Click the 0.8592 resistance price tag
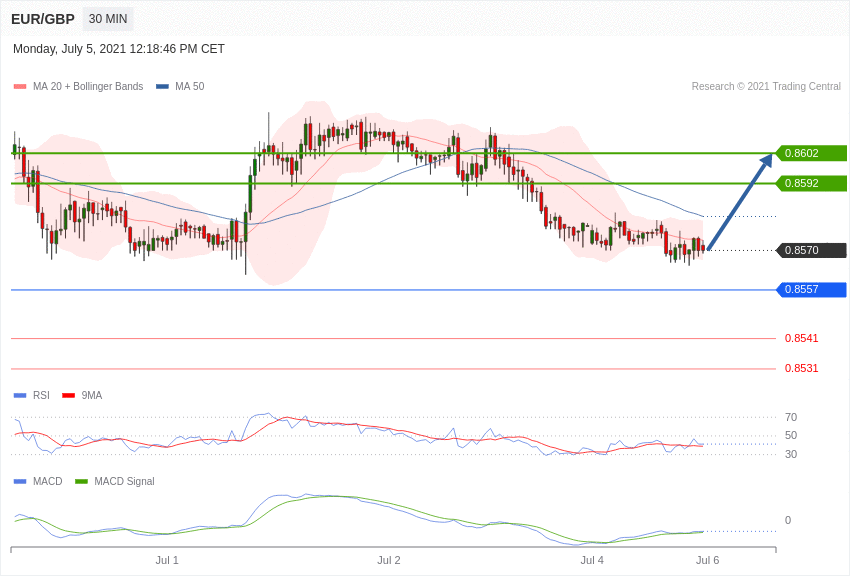850x576 pixels. [812, 183]
